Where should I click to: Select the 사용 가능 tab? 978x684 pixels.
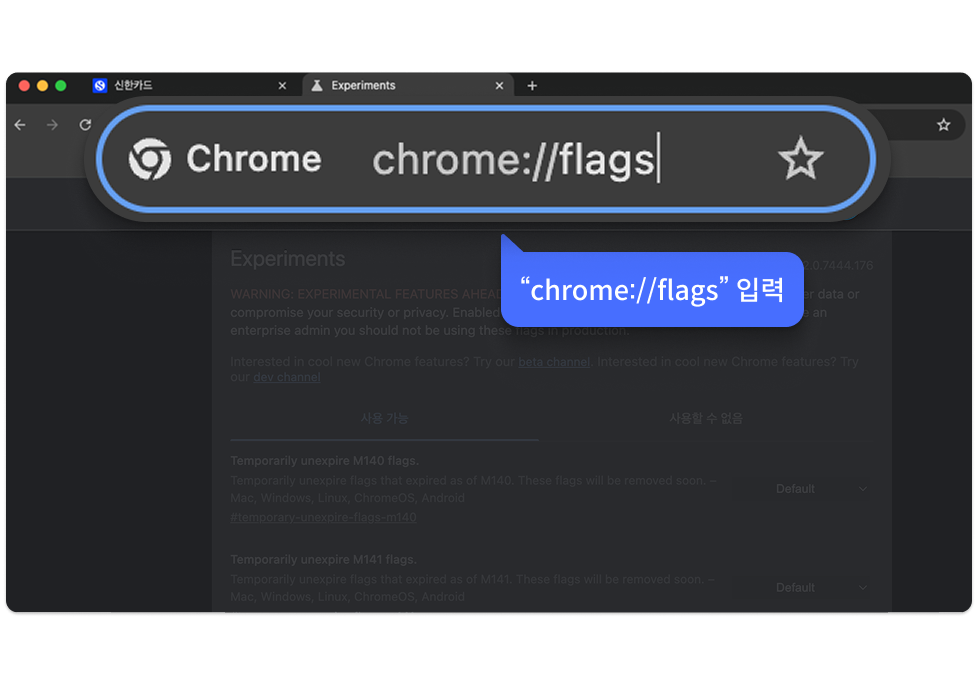tap(384, 418)
